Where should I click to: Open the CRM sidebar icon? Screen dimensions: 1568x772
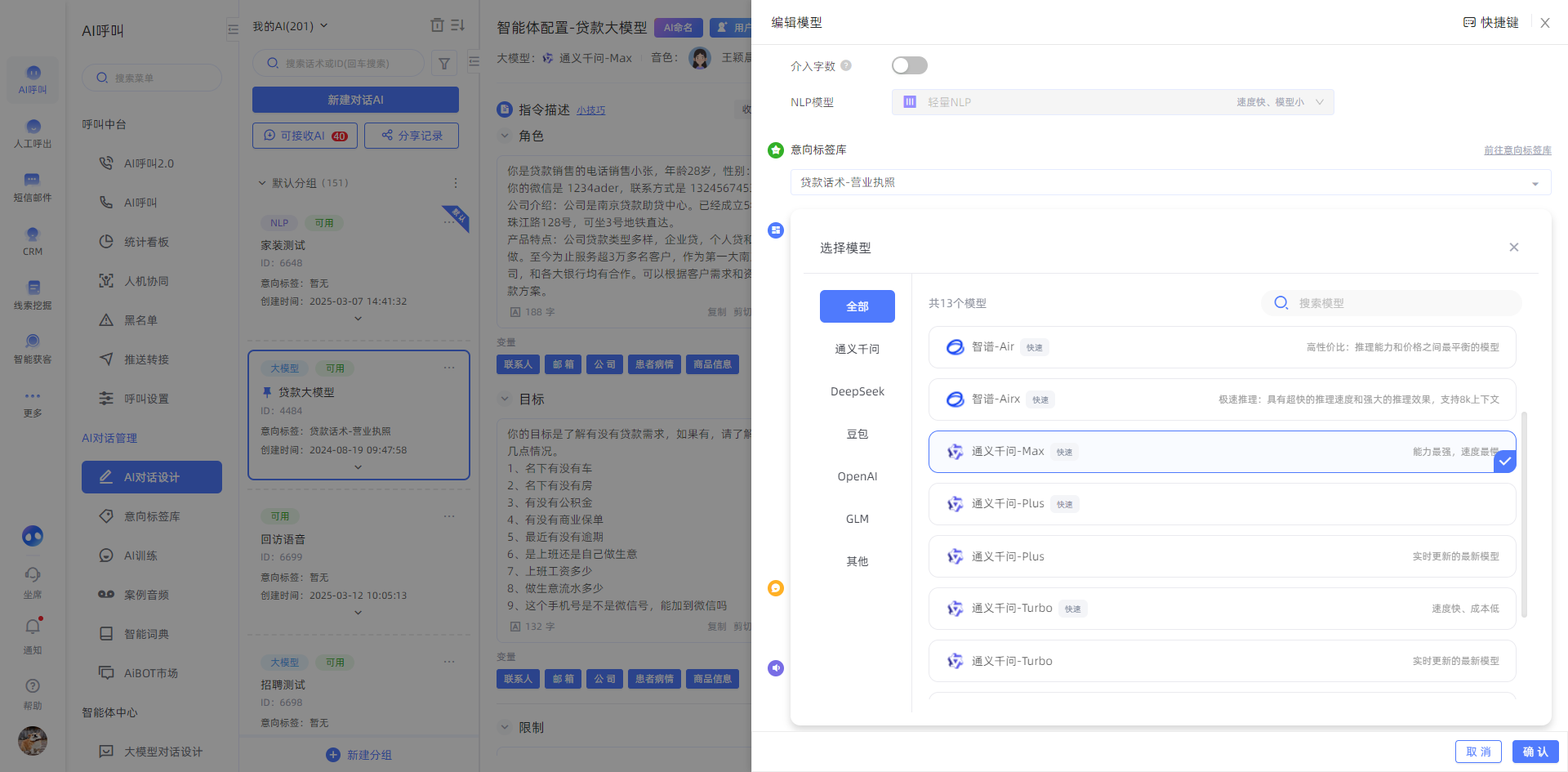click(x=33, y=234)
